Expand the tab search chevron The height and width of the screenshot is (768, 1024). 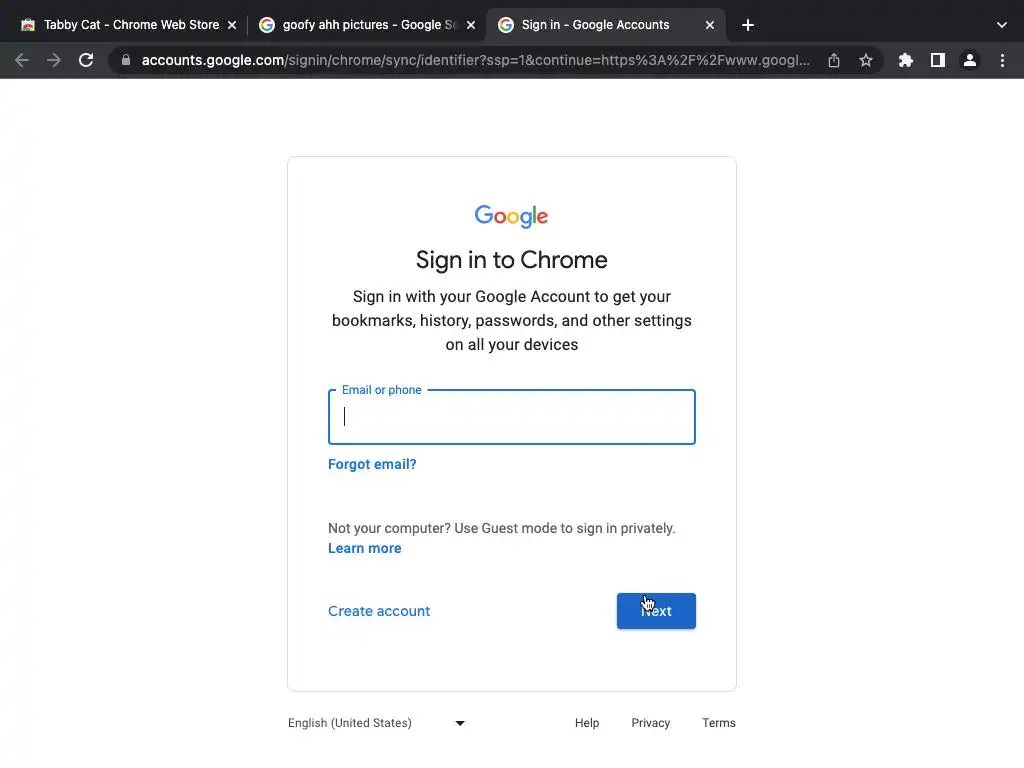click(x=1002, y=25)
